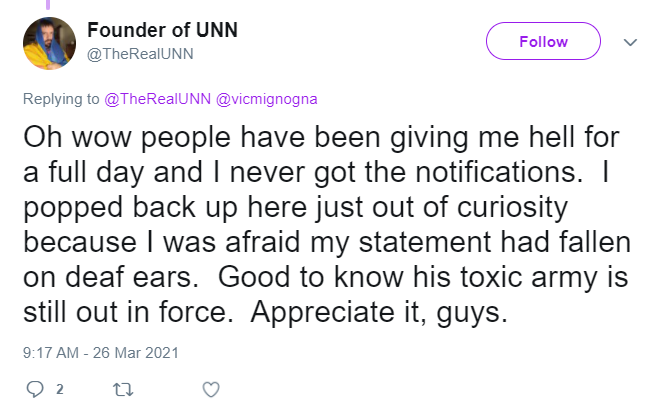The width and height of the screenshot is (664, 418).
Task: Open the Founder of UNN display name
Action: pos(162,30)
